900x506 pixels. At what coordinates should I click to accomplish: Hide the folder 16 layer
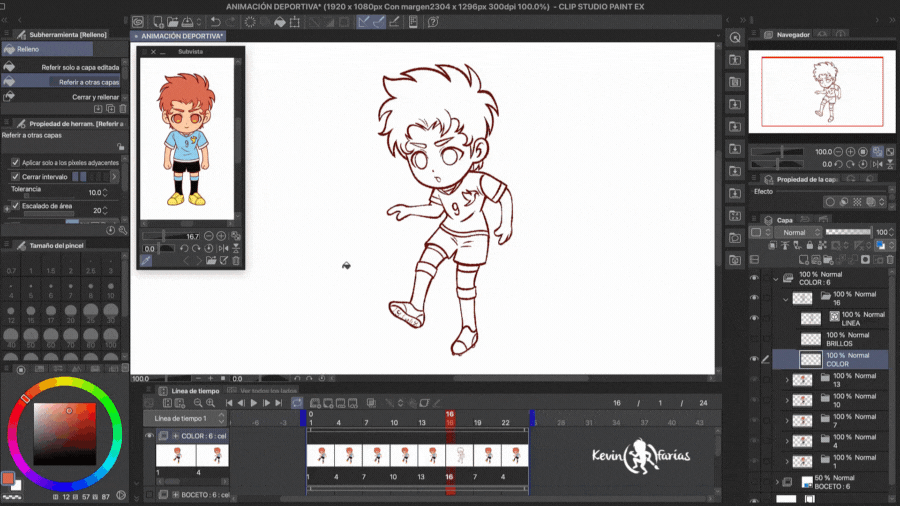[x=754, y=298]
